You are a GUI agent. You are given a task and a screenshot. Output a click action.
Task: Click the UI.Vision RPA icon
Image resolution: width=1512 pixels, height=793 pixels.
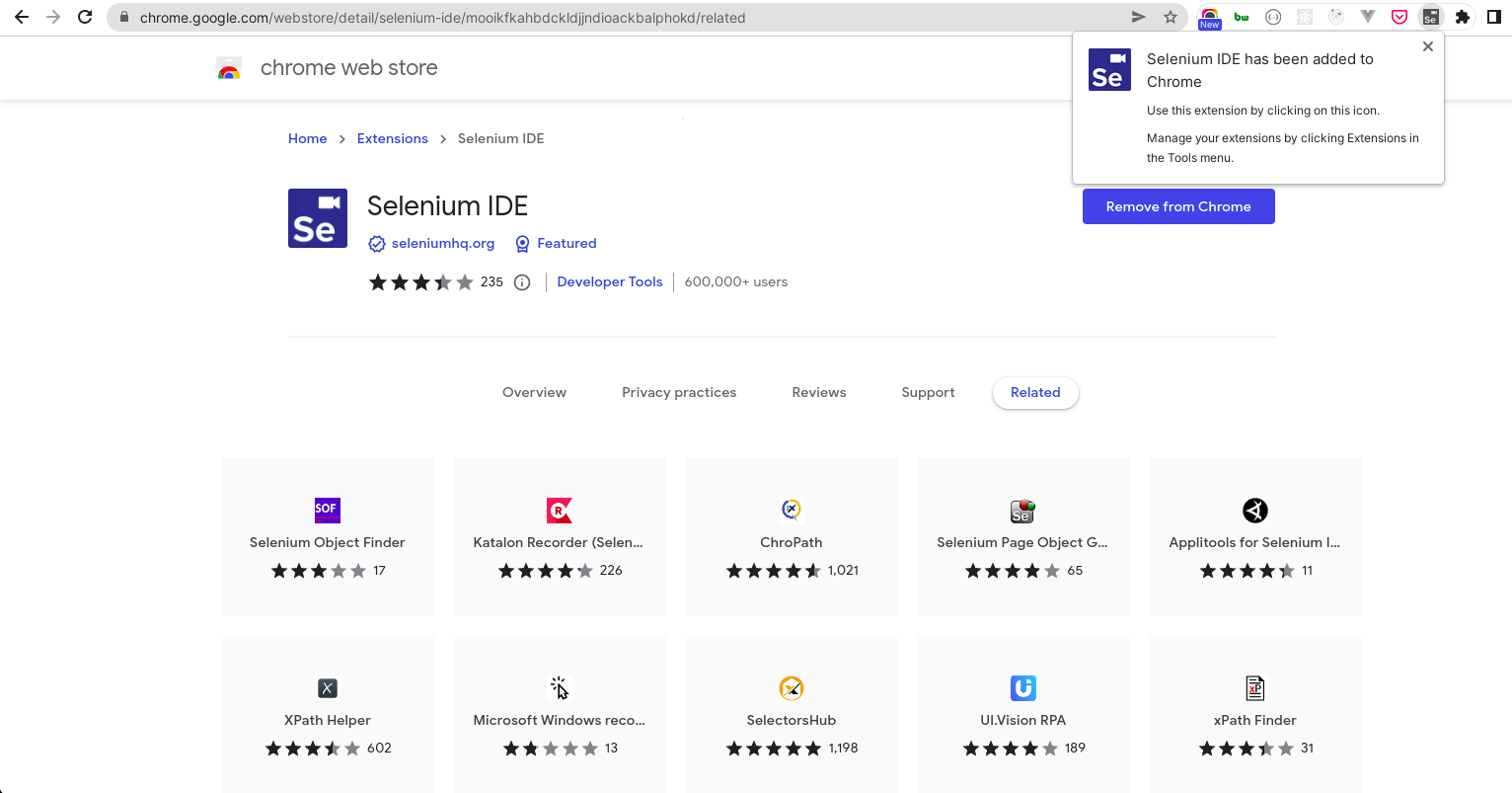(1022, 688)
